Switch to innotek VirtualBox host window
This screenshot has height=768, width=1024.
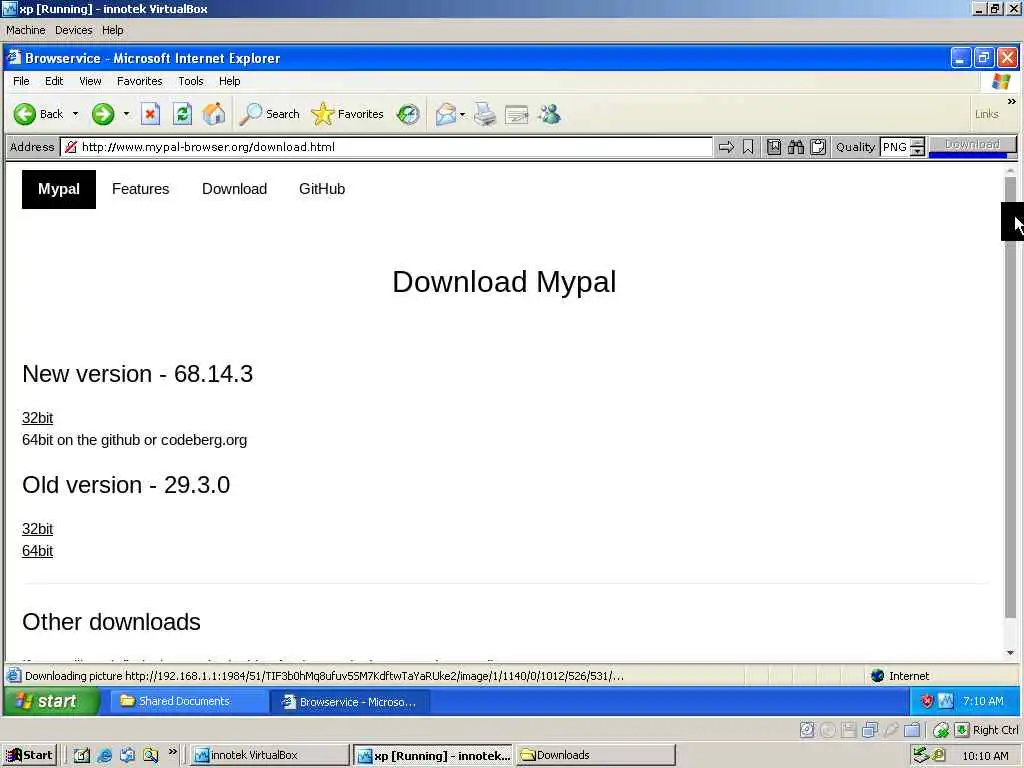(x=269, y=755)
